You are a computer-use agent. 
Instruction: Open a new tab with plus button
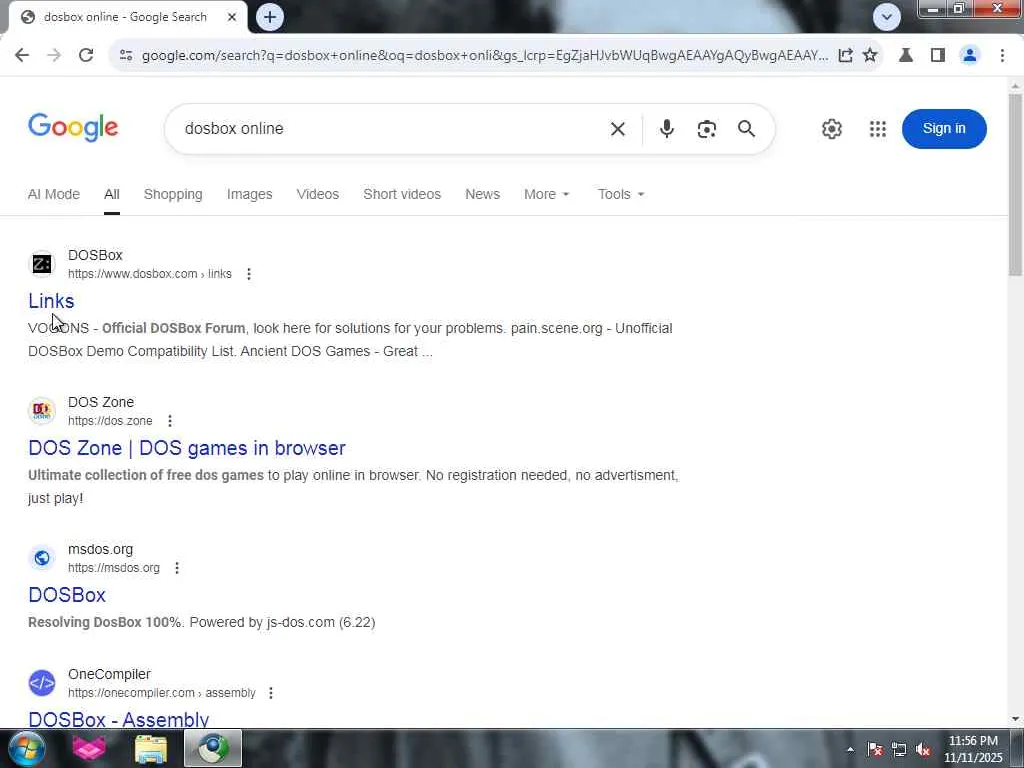click(270, 17)
